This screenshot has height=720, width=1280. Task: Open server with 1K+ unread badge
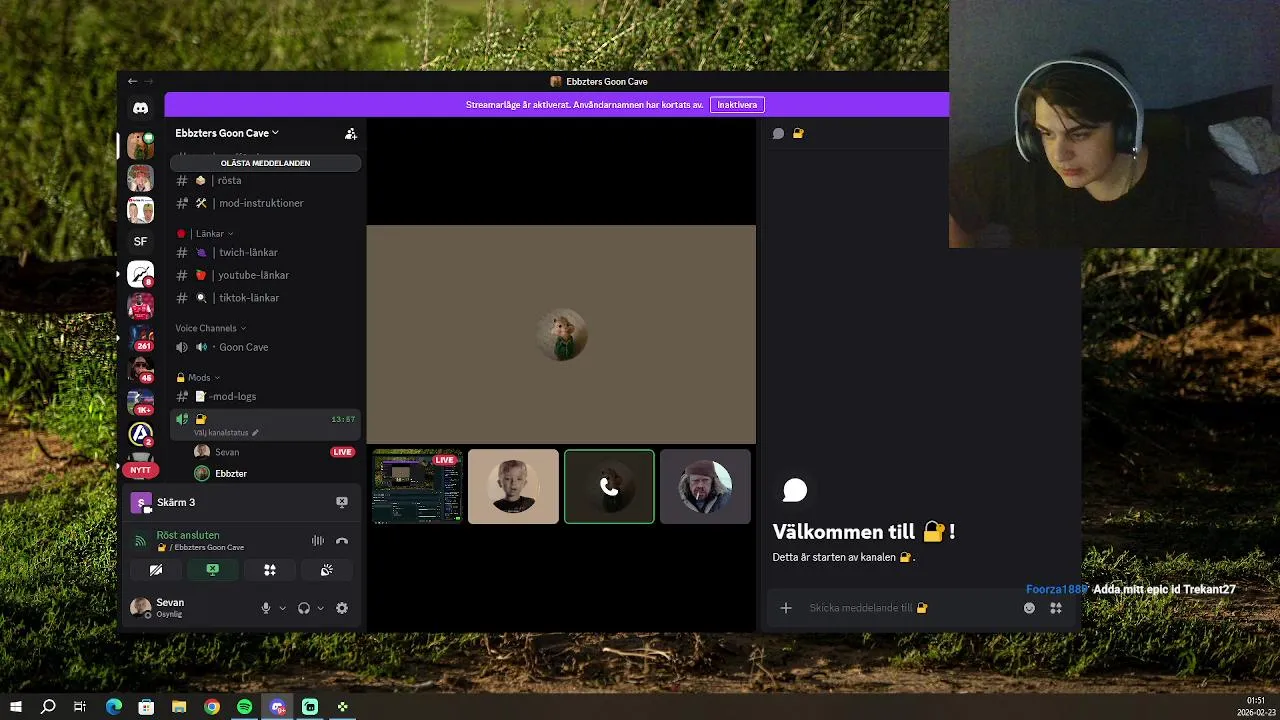point(140,402)
